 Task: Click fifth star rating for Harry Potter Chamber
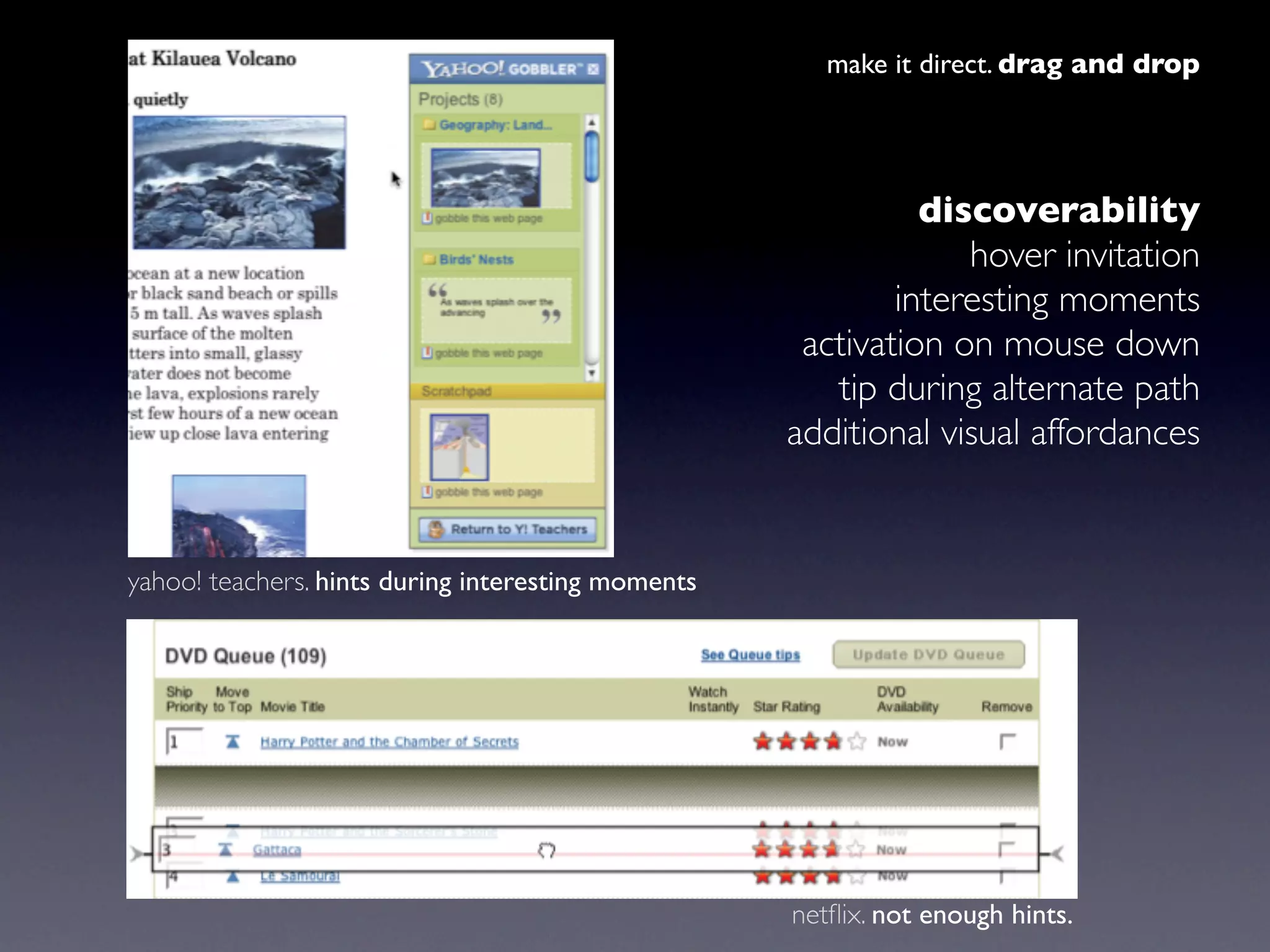[856, 741]
